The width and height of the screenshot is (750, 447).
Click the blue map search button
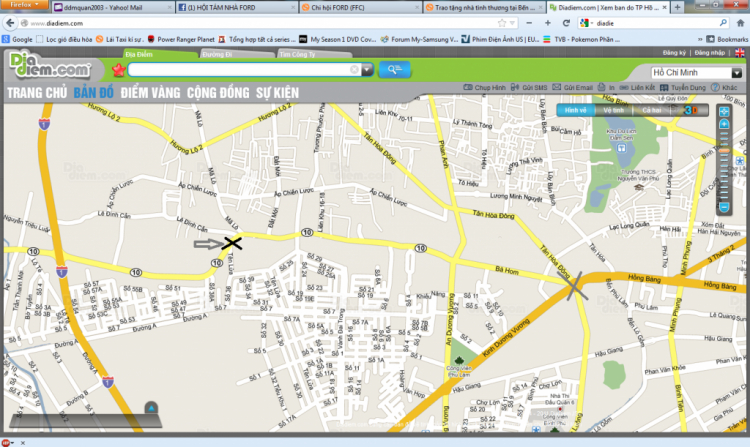click(395, 70)
